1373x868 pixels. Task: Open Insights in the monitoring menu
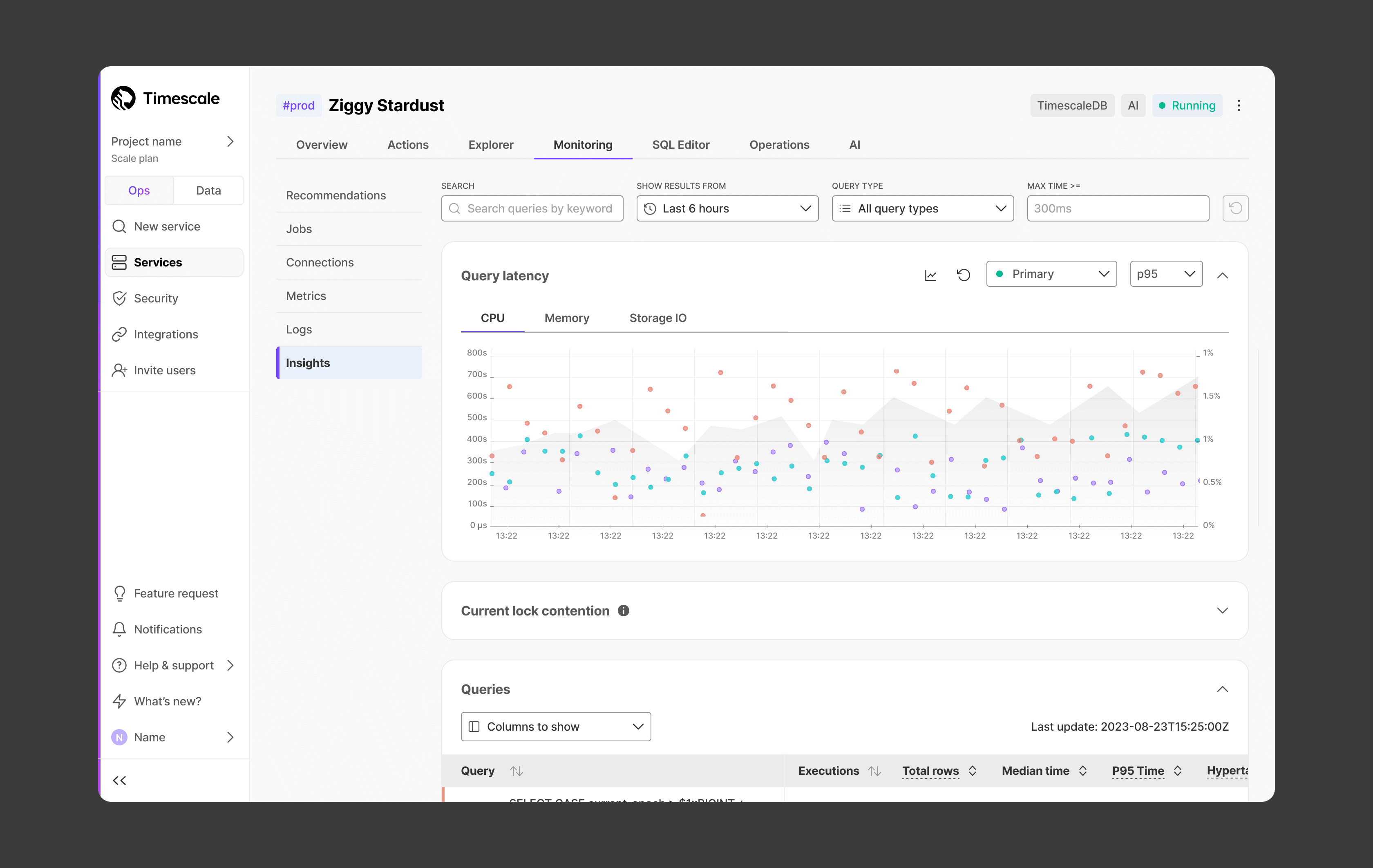point(349,363)
